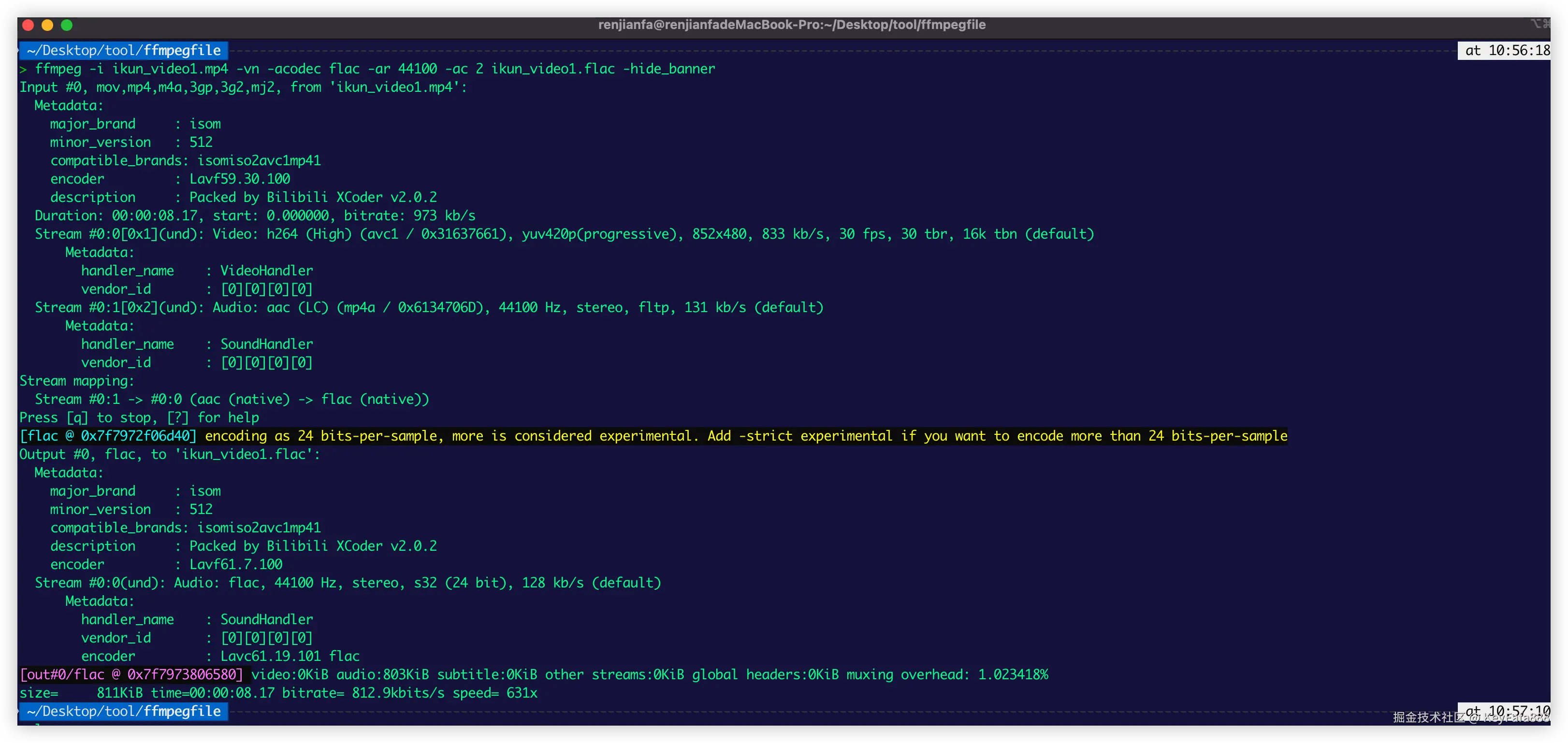Screen dimensions: 1568x743
Task: Click the green prompt arrow before ffmpeg
Action: coord(23,70)
